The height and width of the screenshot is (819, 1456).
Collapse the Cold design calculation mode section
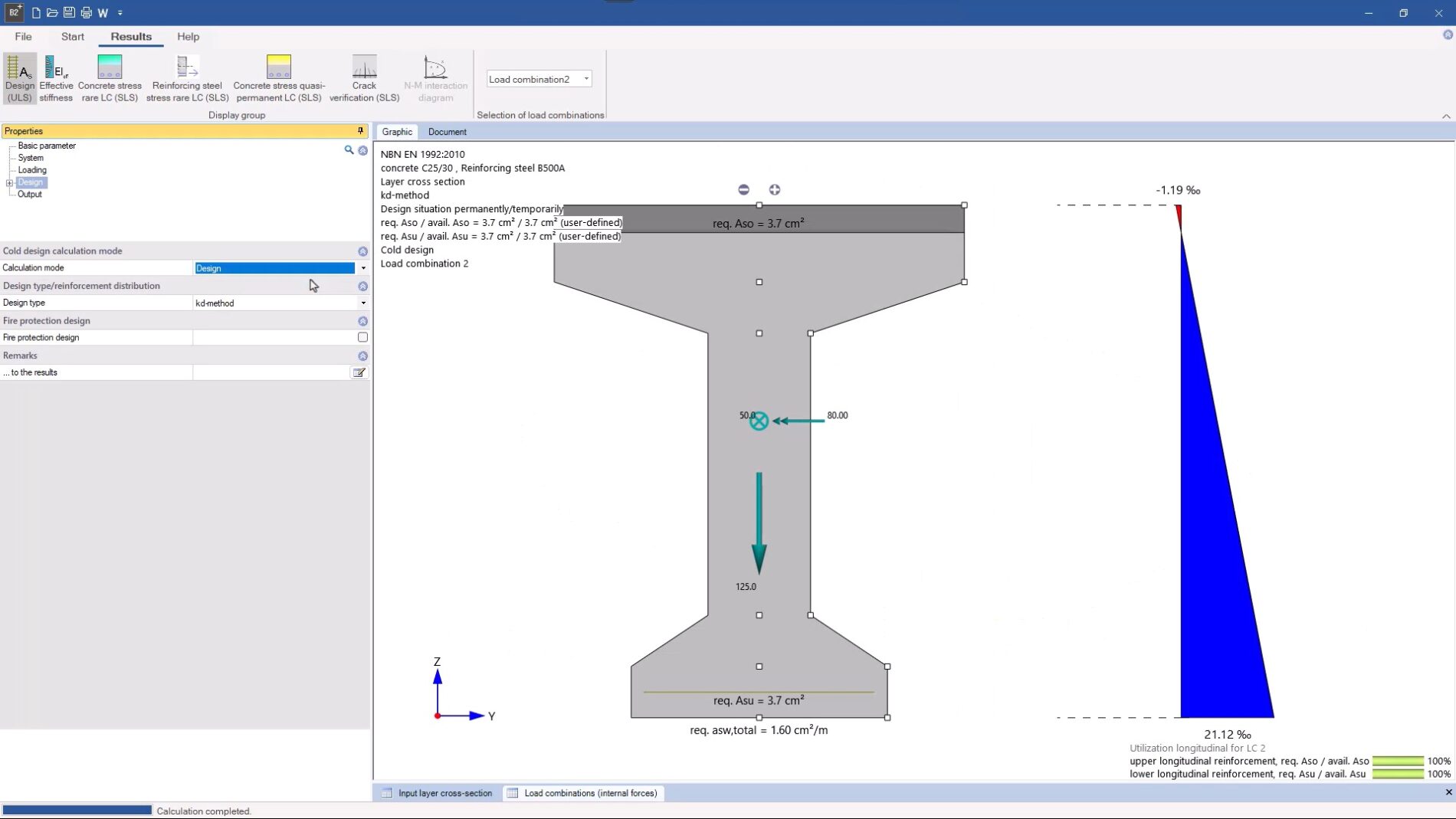(362, 251)
